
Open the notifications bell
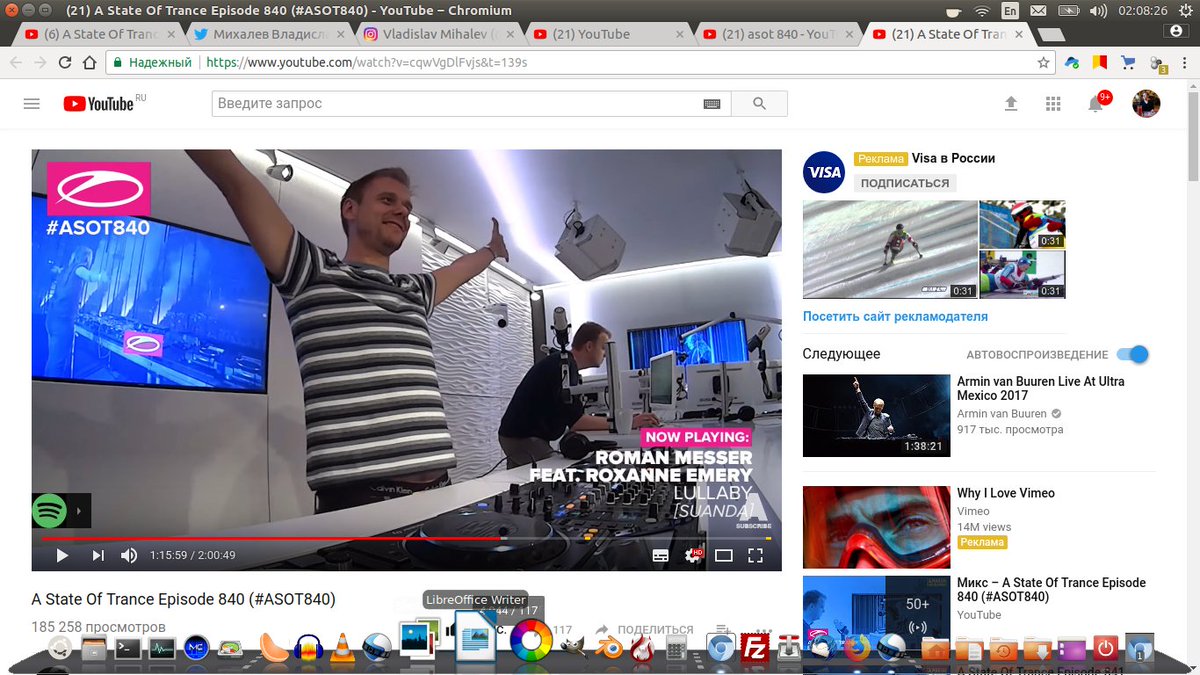click(x=1097, y=103)
